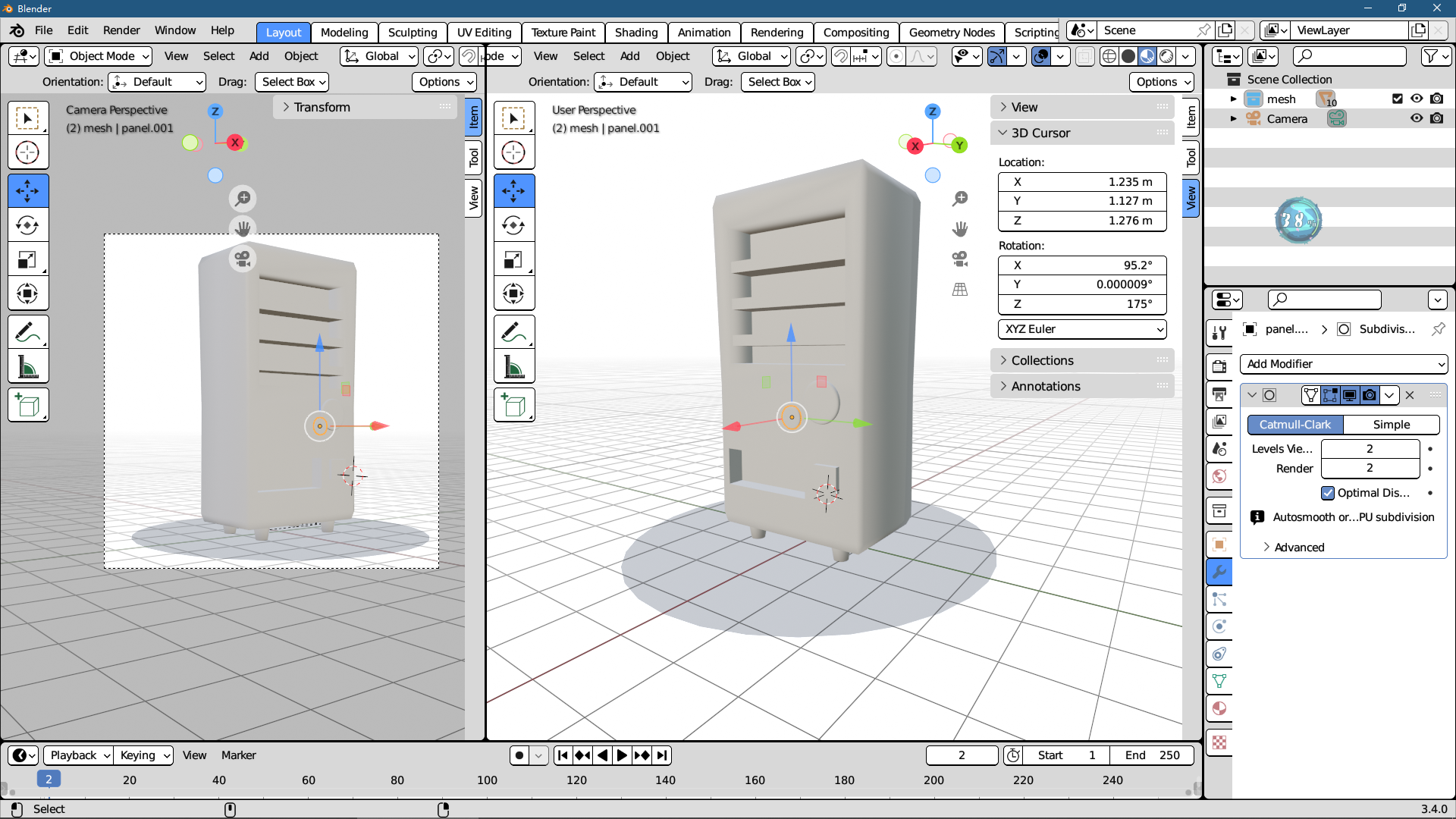The height and width of the screenshot is (819, 1456).
Task: Open Options popover in right viewport
Action: pyautogui.click(x=1162, y=82)
